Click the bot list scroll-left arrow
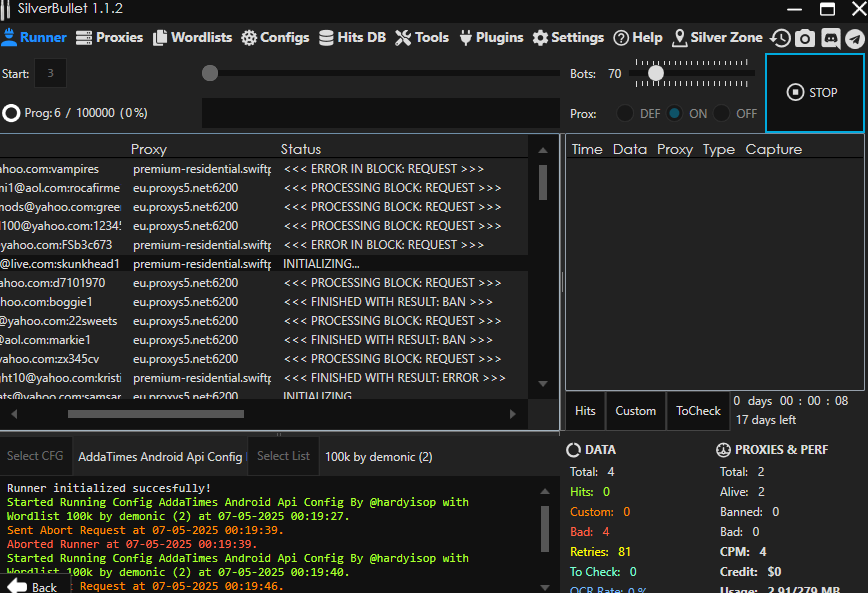This screenshot has width=868, height=593. (14, 414)
